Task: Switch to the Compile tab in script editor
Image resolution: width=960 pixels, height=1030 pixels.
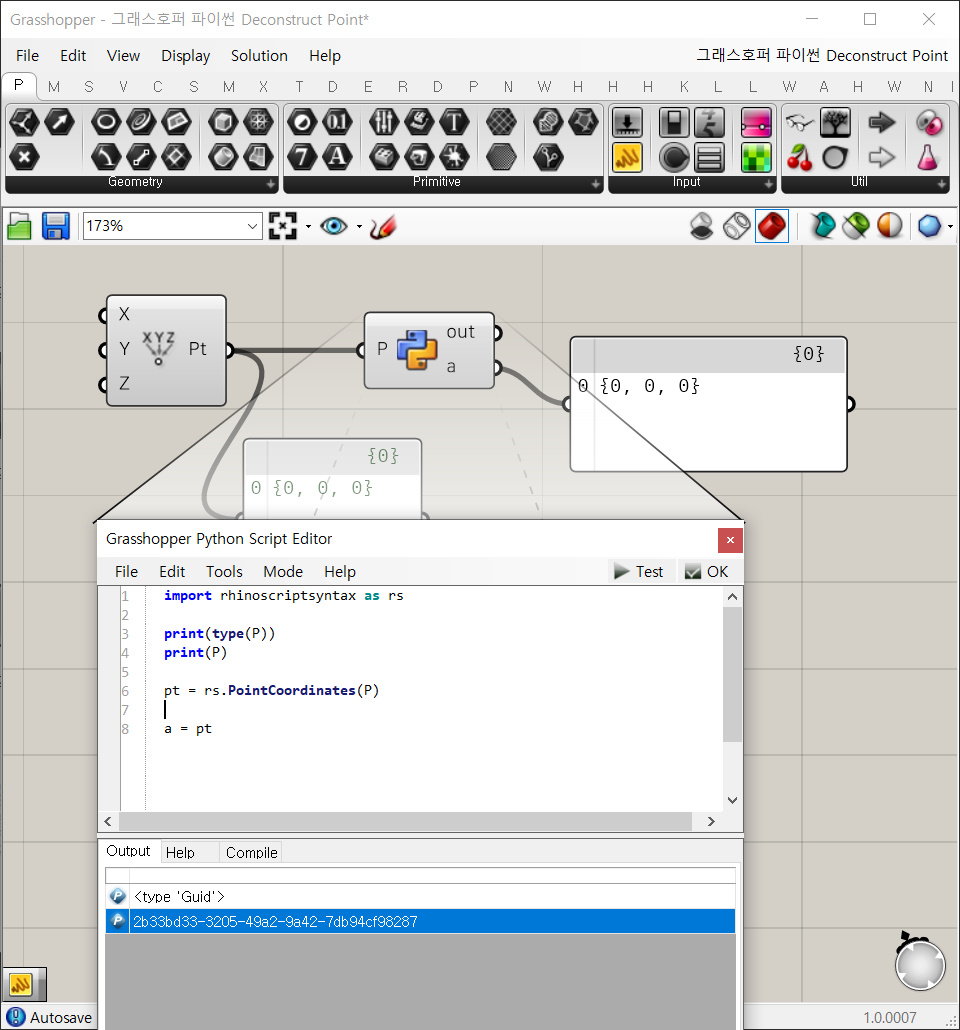Action: click(252, 853)
